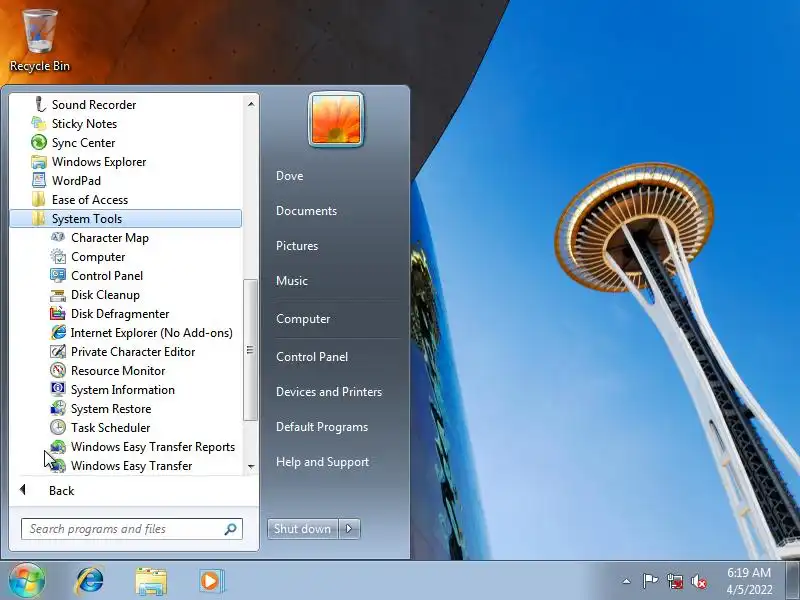Open Dove user folder
The height and width of the screenshot is (600, 800).
tap(289, 176)
